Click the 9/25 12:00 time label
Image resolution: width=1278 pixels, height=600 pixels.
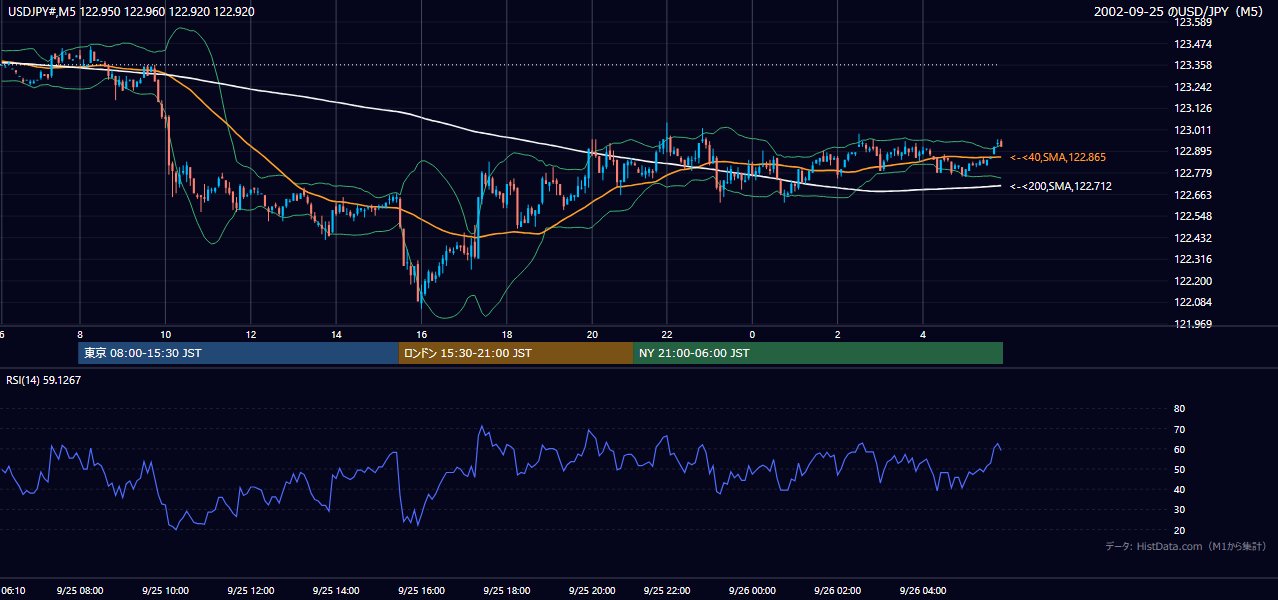250,590
